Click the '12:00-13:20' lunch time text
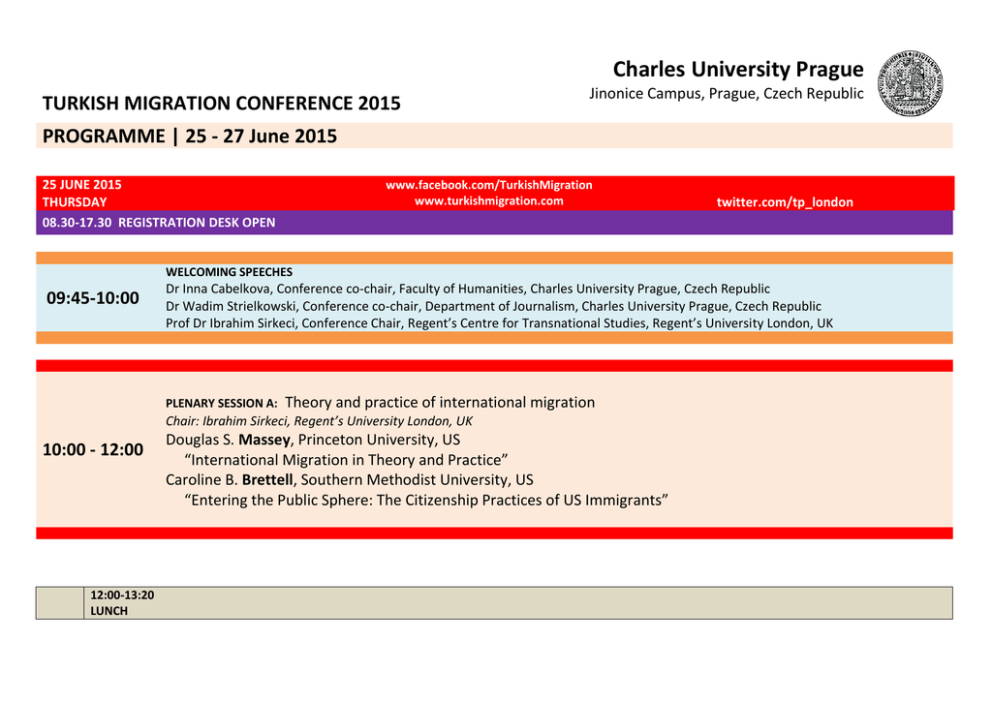Viewport: 992px width, 702px height. (x=122, y=595)
